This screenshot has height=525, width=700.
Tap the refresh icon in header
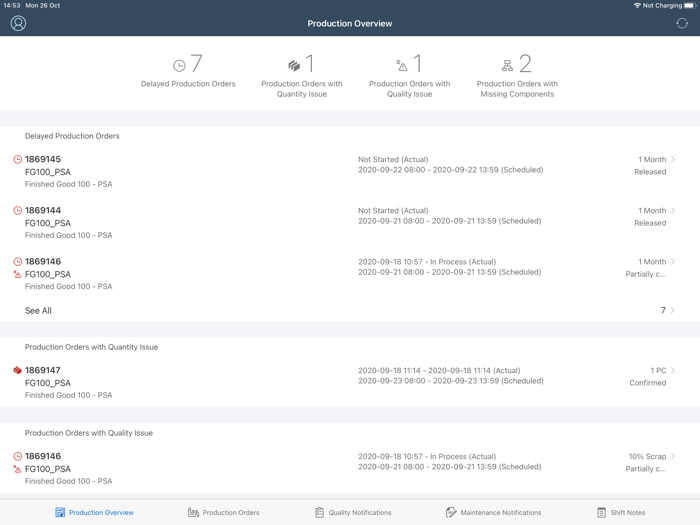pyautogui.click(x=682, y=23)
